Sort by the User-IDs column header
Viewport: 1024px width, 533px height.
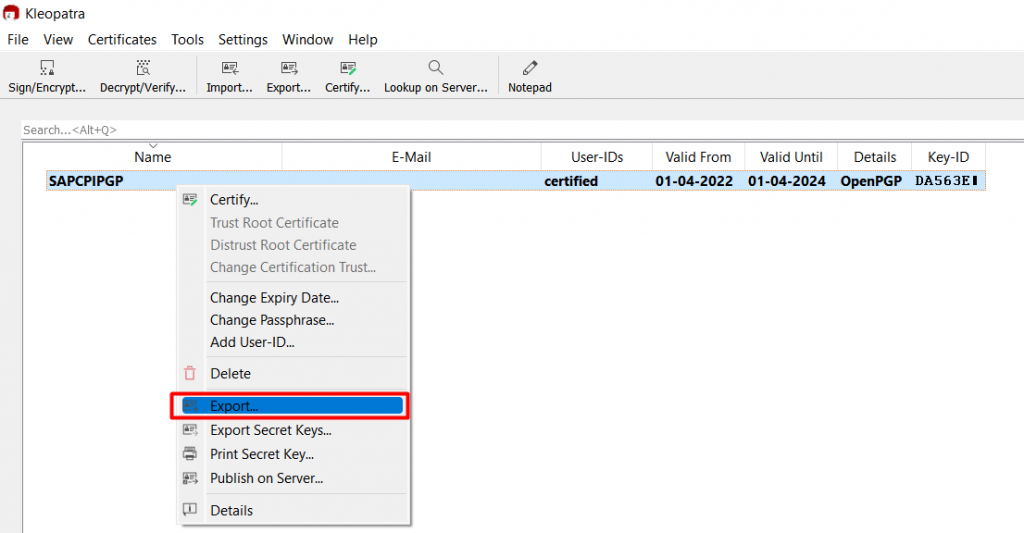597,157
